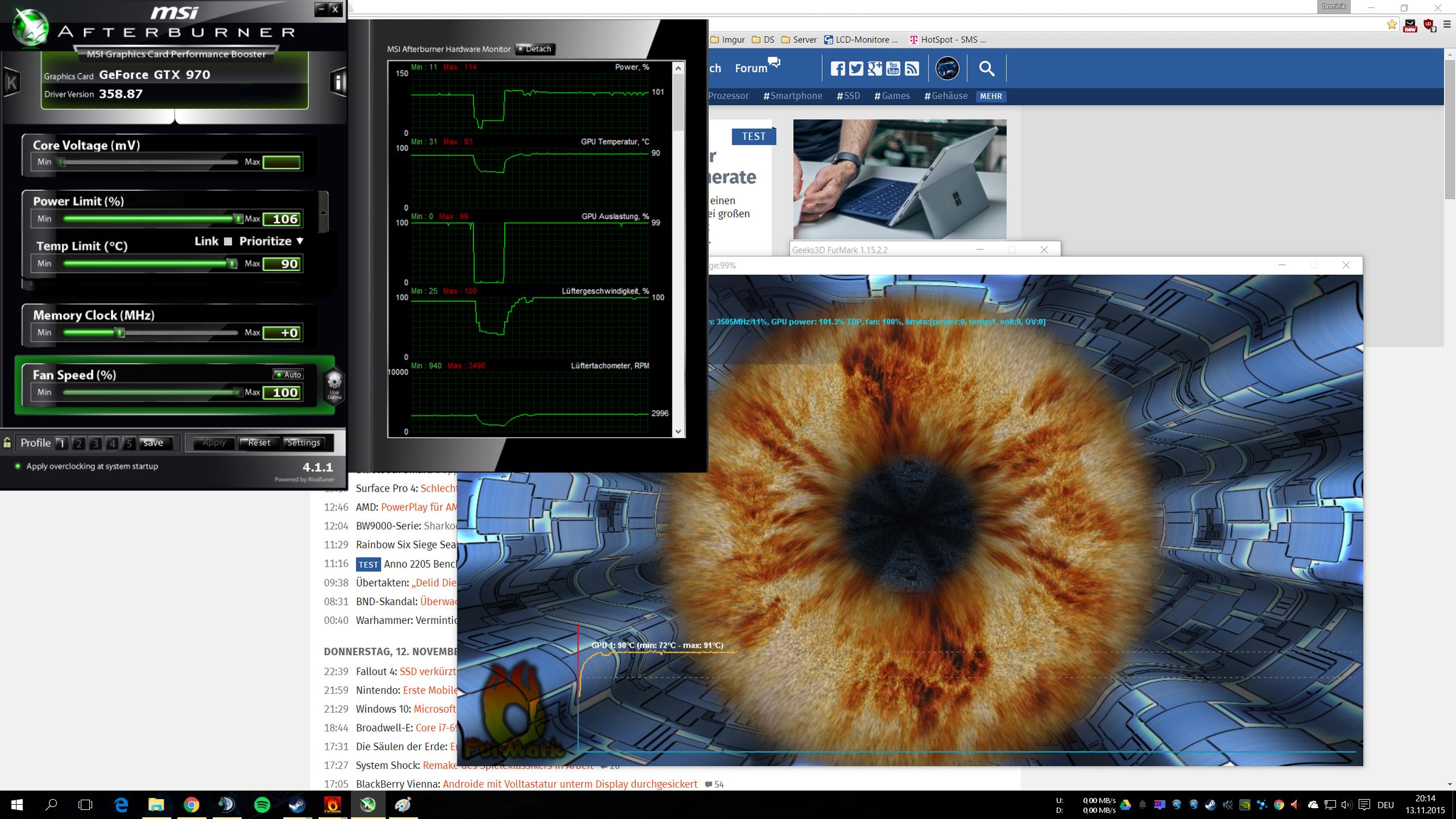Open the OneDrive tray icon

[1313, 805]
